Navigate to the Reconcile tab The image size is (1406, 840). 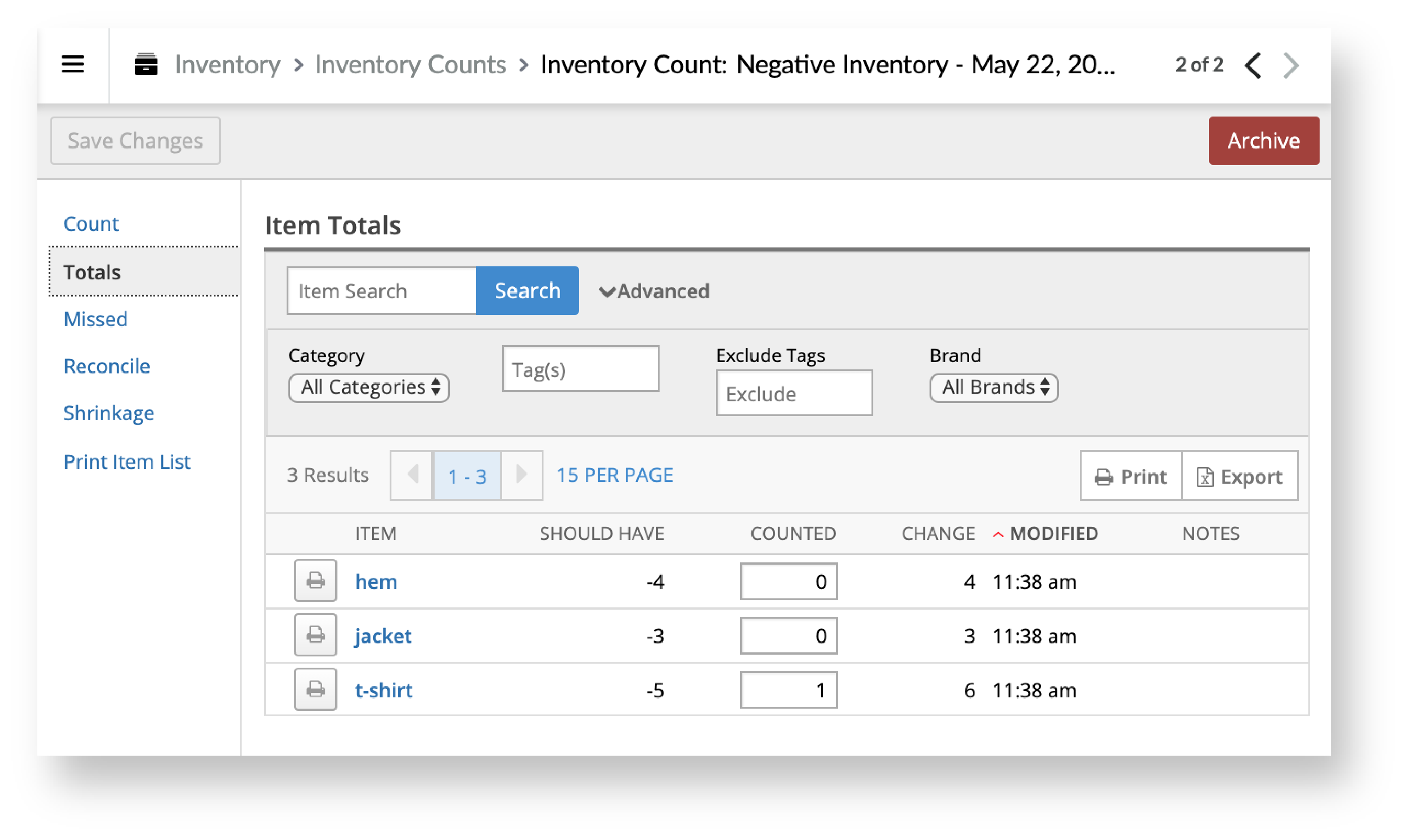click(x=107, y=365)
